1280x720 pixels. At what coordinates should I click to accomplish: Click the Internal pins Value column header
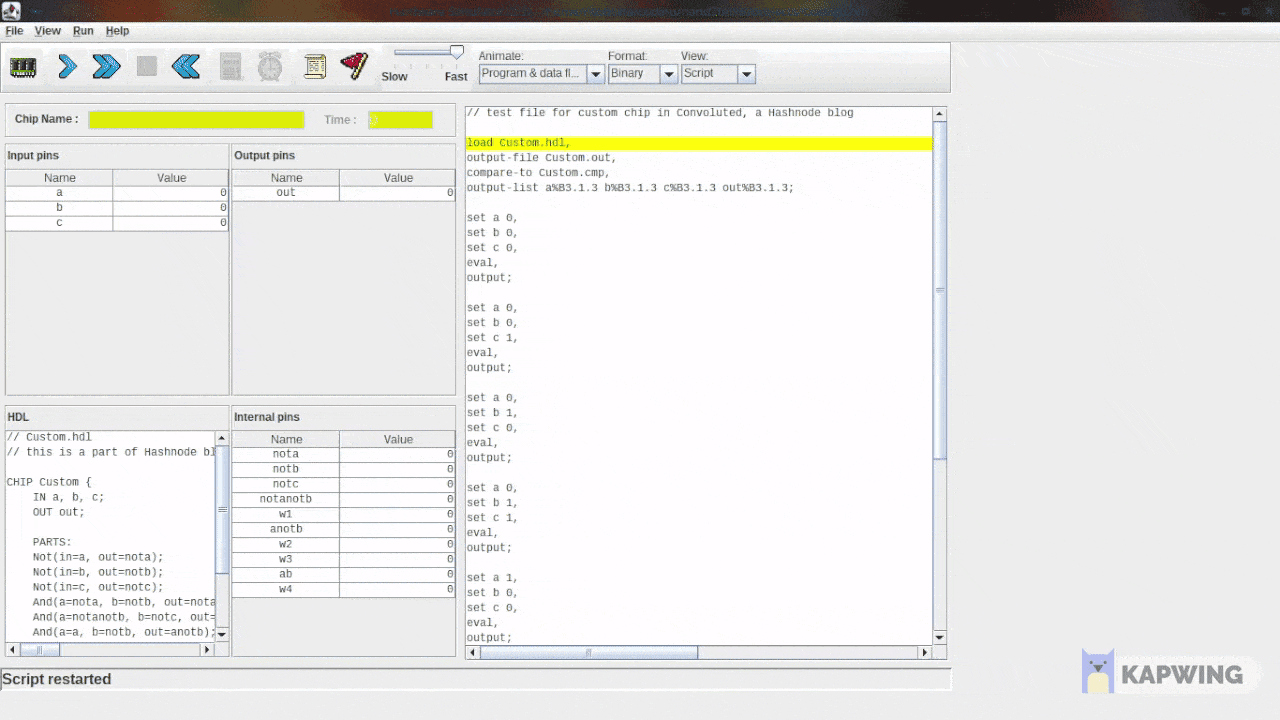point(398,439)
